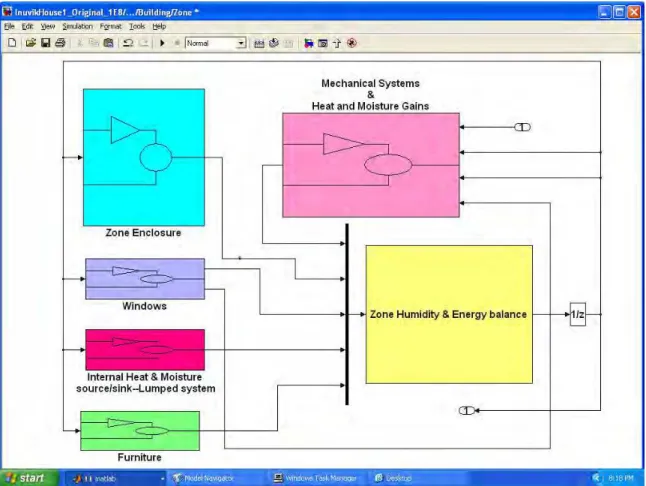Select the lavender Windows subsystem block
Viewport: 646px width, 486px height.
(x=145, y=279)
